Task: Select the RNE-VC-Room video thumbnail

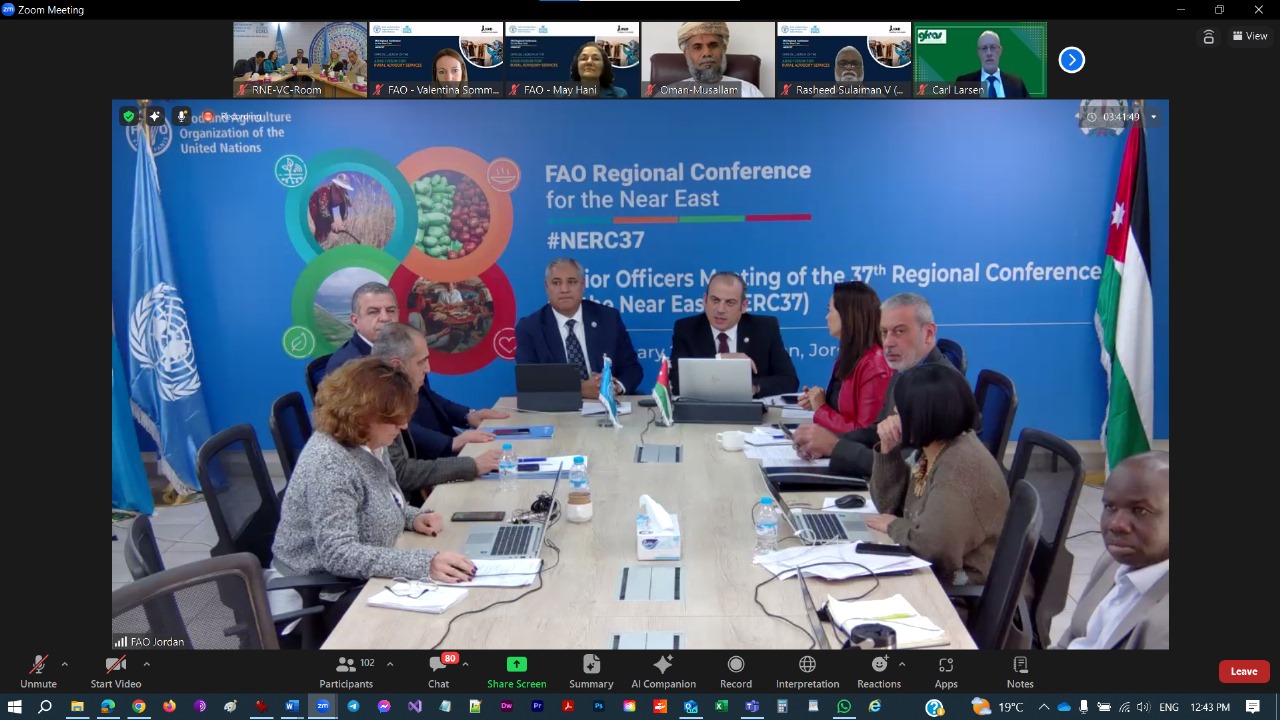Action: [x=300, y=60]
